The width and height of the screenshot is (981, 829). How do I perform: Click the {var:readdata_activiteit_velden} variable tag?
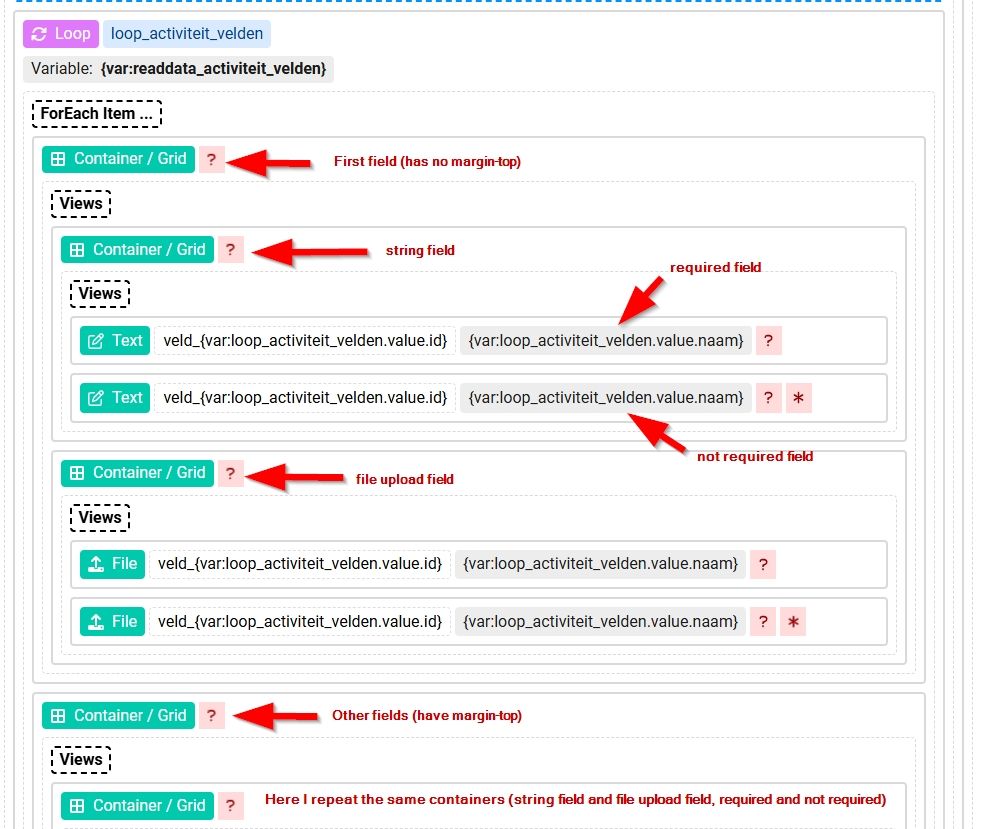pyautogui.click(x=178, y=69)
